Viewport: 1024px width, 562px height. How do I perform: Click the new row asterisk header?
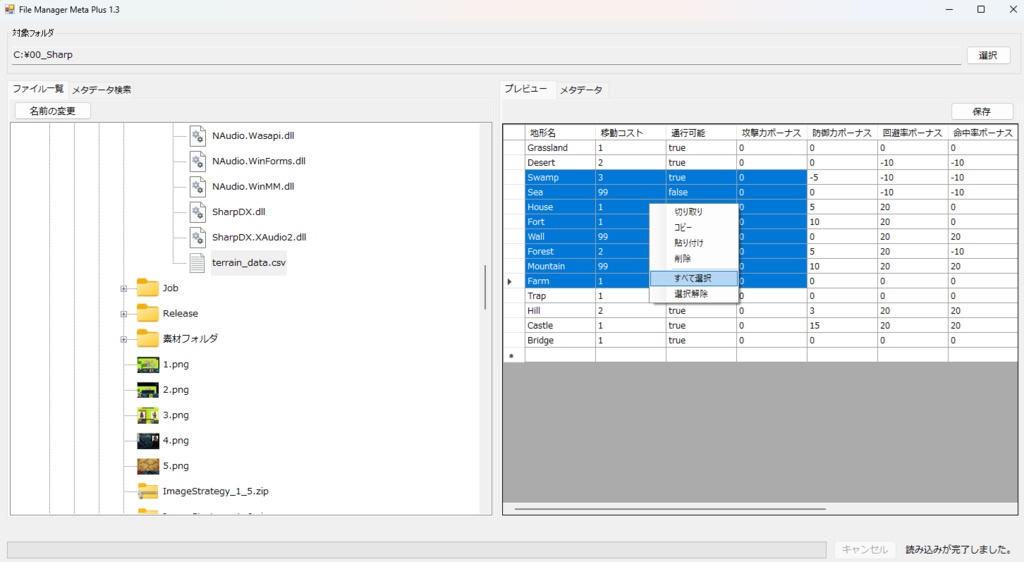[x=514, y=356]
